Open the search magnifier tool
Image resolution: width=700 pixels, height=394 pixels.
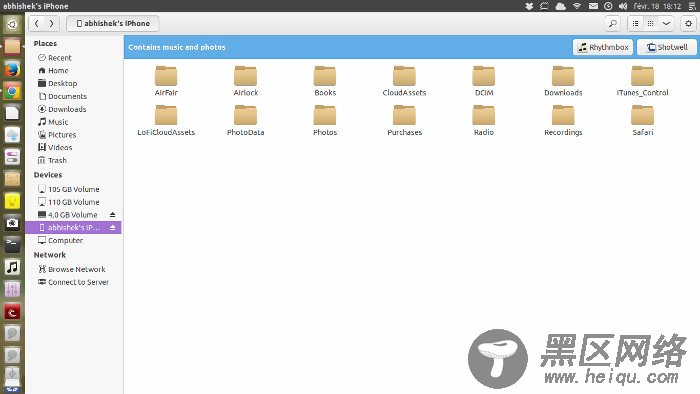point(612,23)
